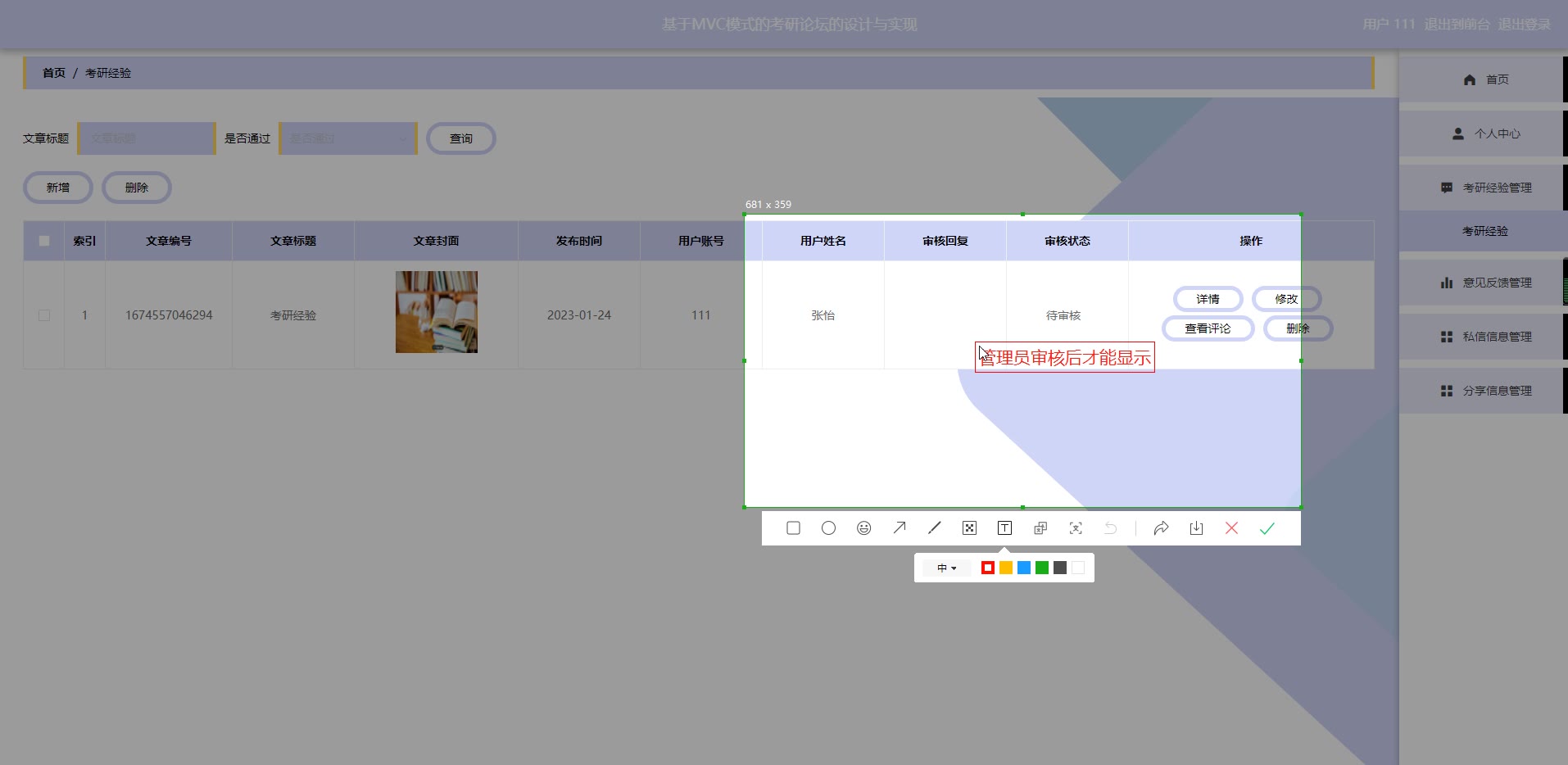Image resolution: width=1568 pixels, height=765 pixels.
Task: Click the person icon beside 个人中心
Action: click(1457, 134)
